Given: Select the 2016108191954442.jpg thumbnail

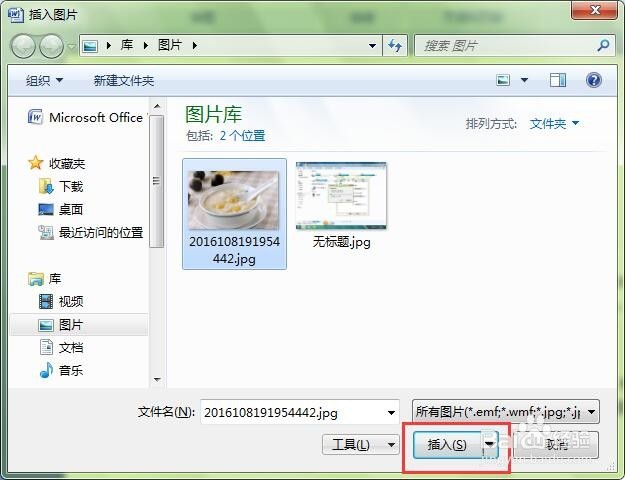Looking at the screenshot, I should click(234, 200).
